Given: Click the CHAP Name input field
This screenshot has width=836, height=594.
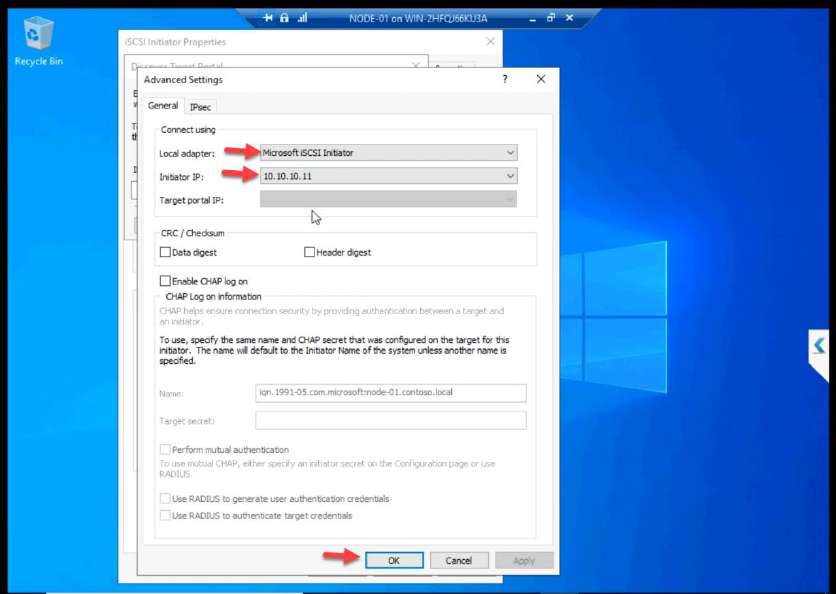Looking at the screenshot, I should pos(391,392).
